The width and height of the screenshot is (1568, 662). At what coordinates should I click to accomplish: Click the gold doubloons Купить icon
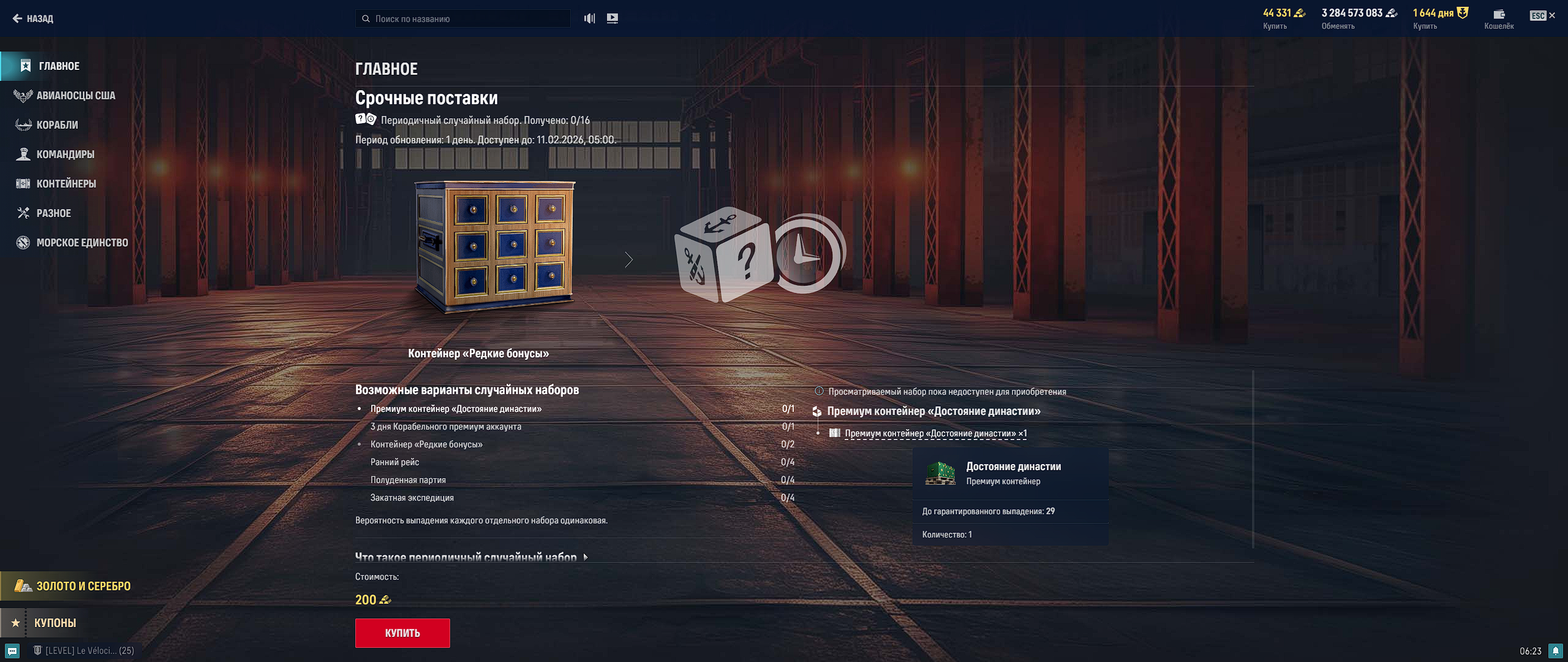1299,13
